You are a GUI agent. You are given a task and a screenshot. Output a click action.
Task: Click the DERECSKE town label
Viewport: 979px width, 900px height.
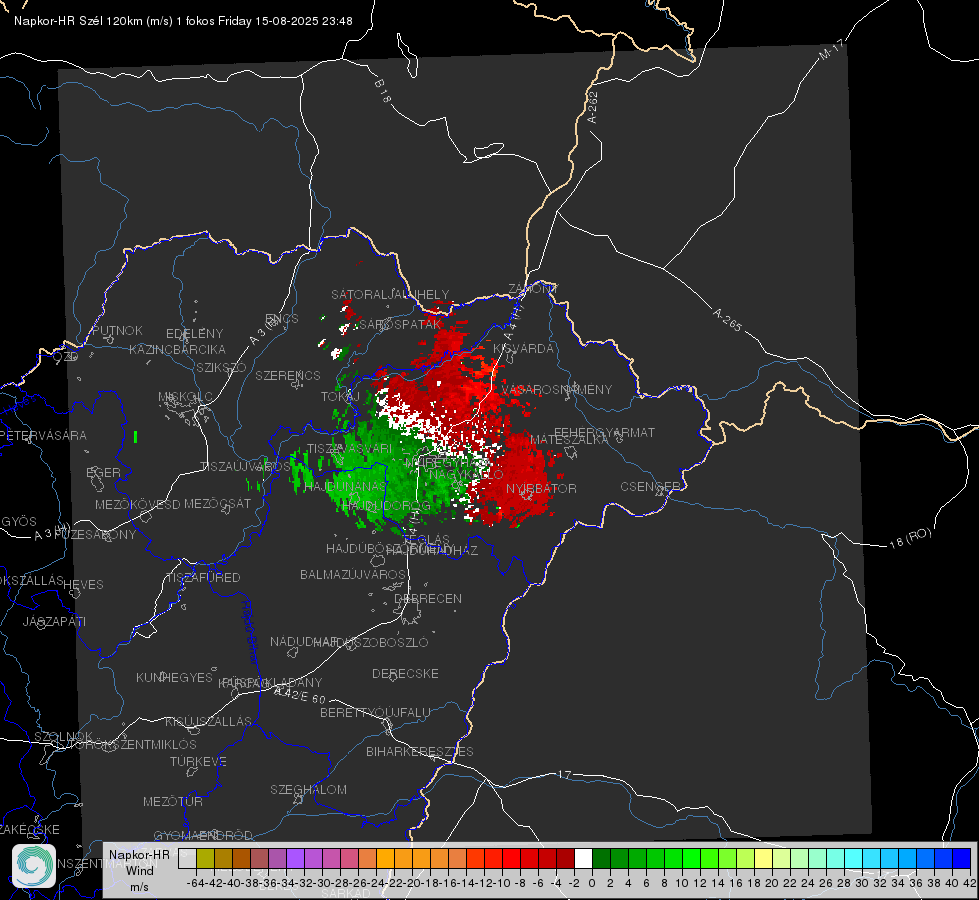pos(405,673)
